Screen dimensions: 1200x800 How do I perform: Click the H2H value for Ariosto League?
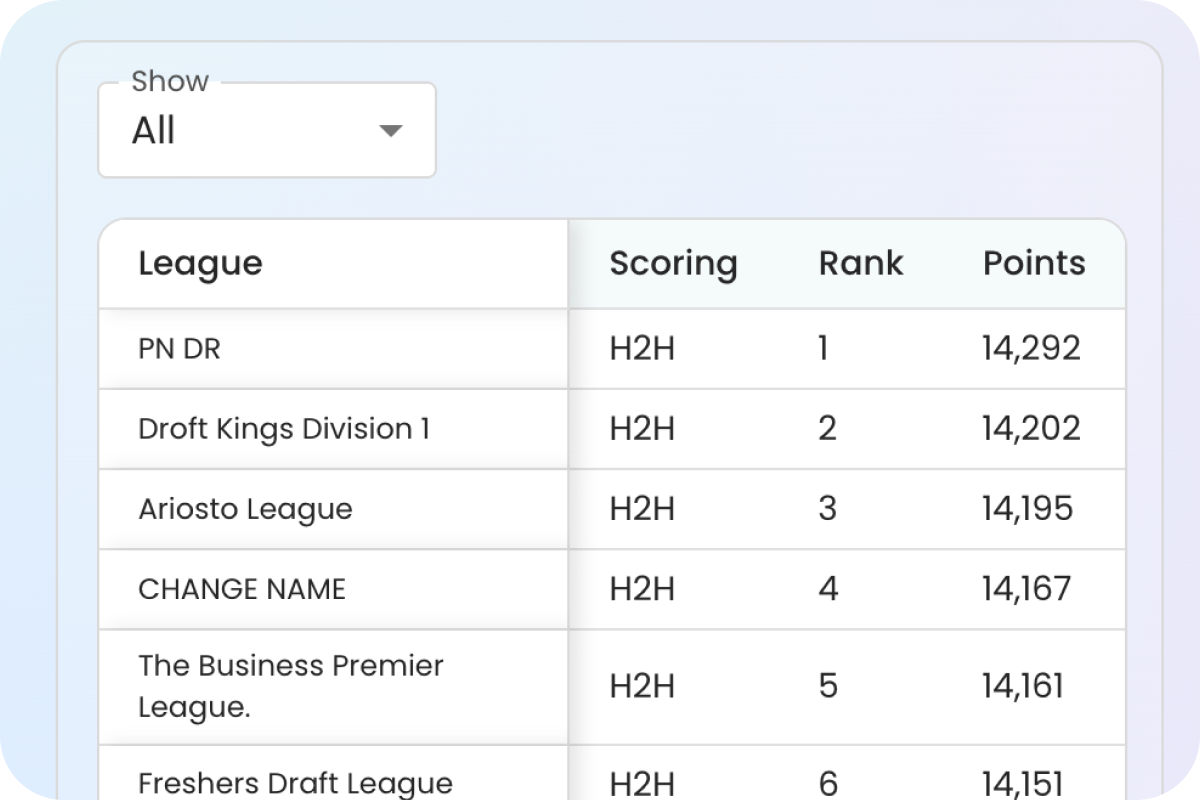(641, 509)
